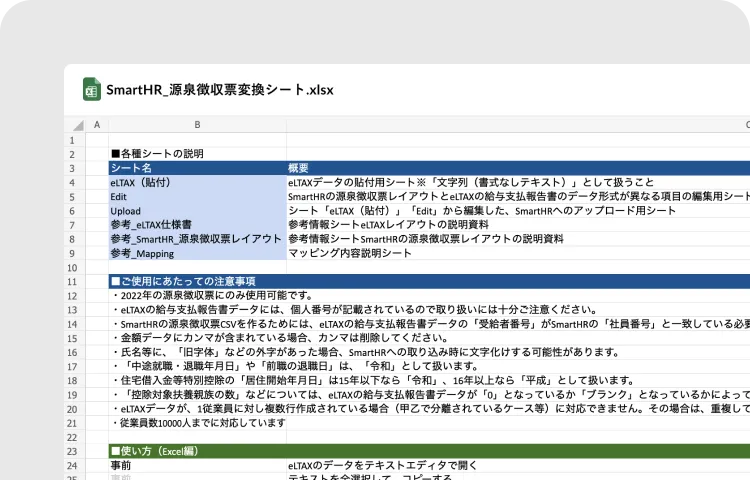Viewport: 750px width, 480px height.
Task: Click the '概要' header cell
Action: coord(518,168)
